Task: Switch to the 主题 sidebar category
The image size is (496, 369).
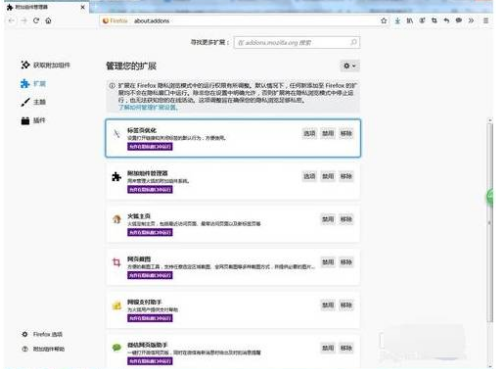Action: click(x=33, y=102)
